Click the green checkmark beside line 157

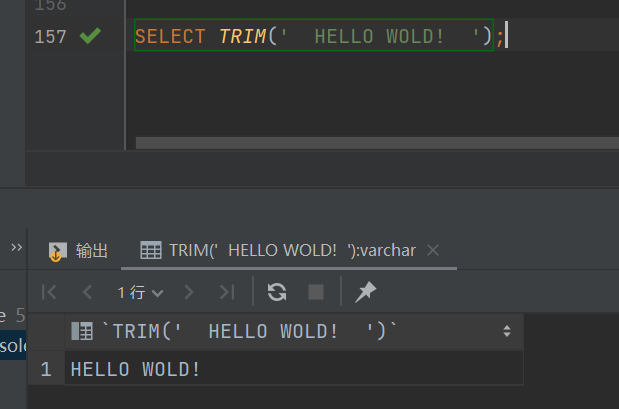coord(90,36)
